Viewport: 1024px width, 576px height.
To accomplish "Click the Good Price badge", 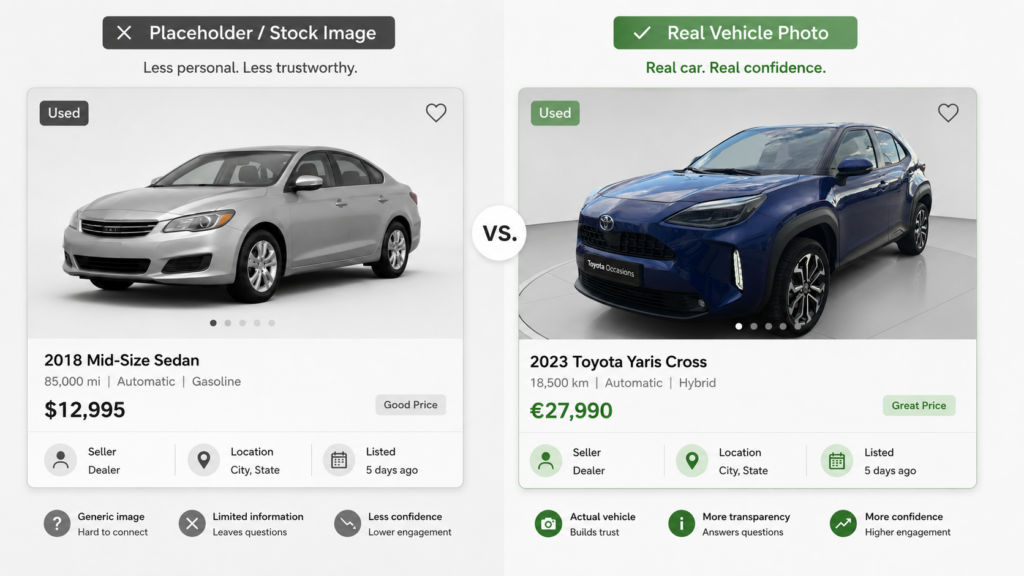I will pyautogui.click(x=411, y=405).
